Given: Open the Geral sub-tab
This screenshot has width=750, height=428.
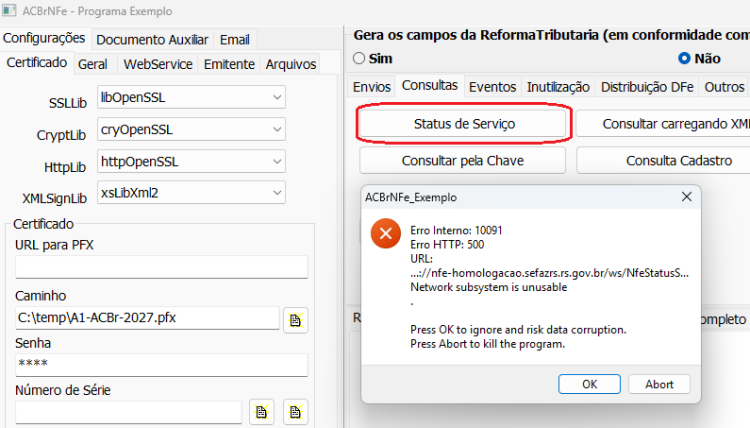Looking at the screenshot, I should point(93,64).
